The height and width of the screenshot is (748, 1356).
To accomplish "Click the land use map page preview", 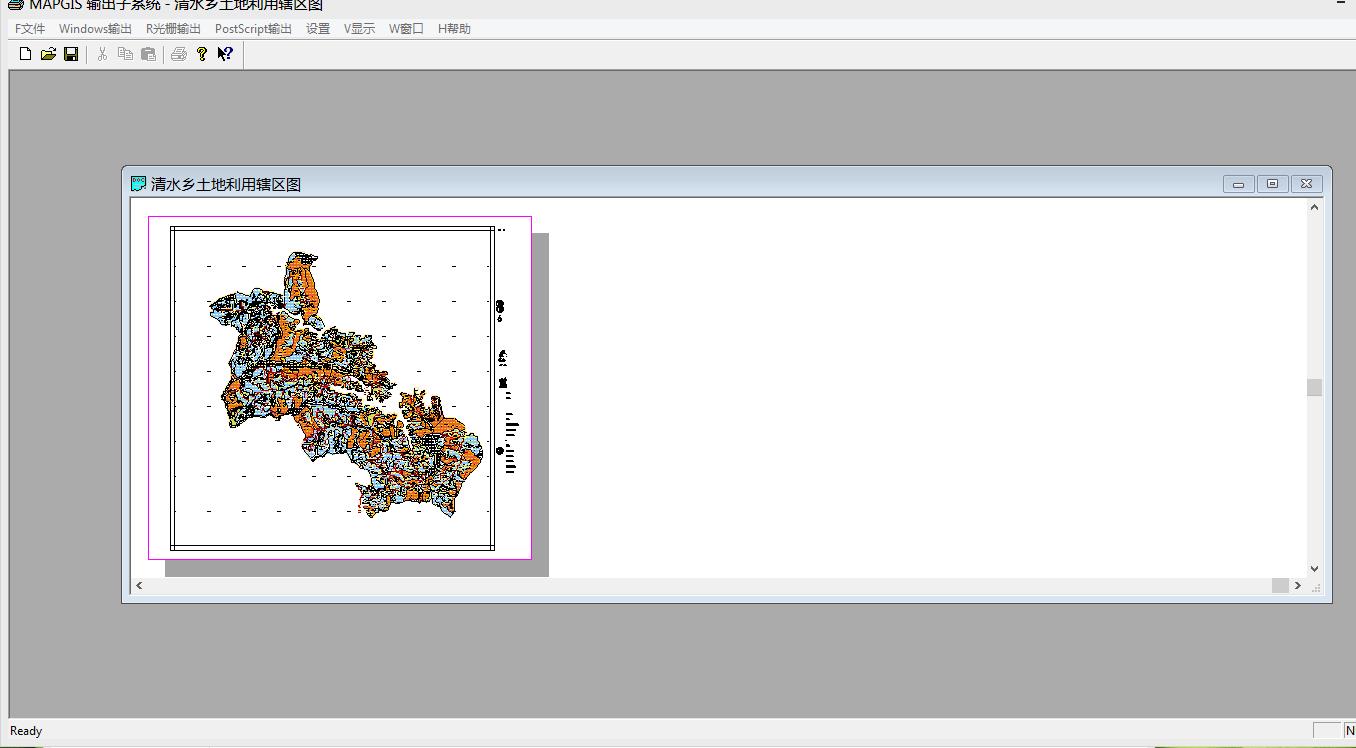I will click(340, 388).
